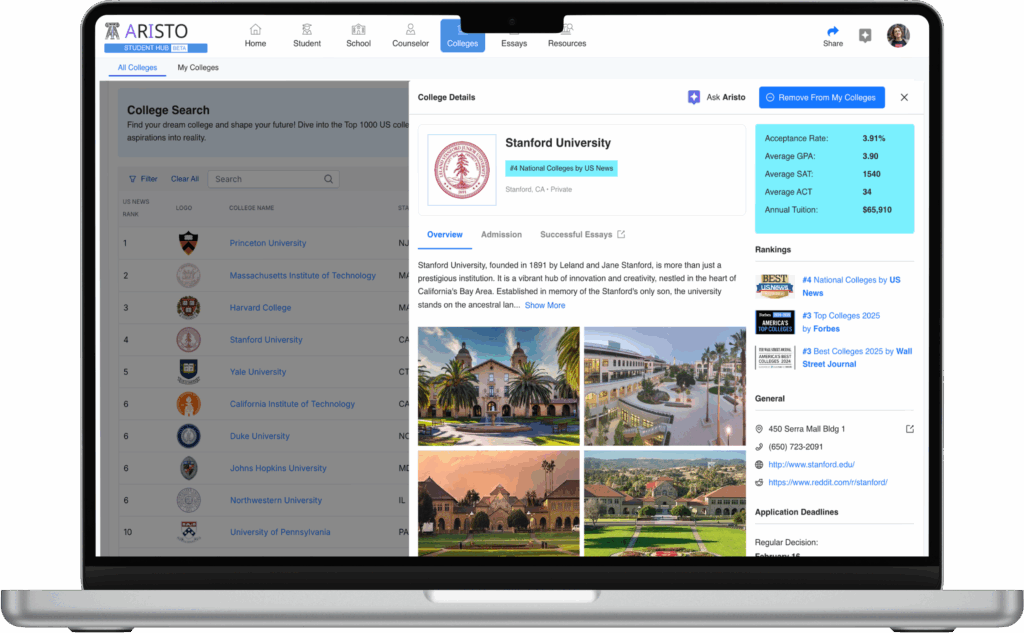Viewport: 1024px width, 633px height.
Task: Open Johns Hopkins University
Action: pos(278,468)
